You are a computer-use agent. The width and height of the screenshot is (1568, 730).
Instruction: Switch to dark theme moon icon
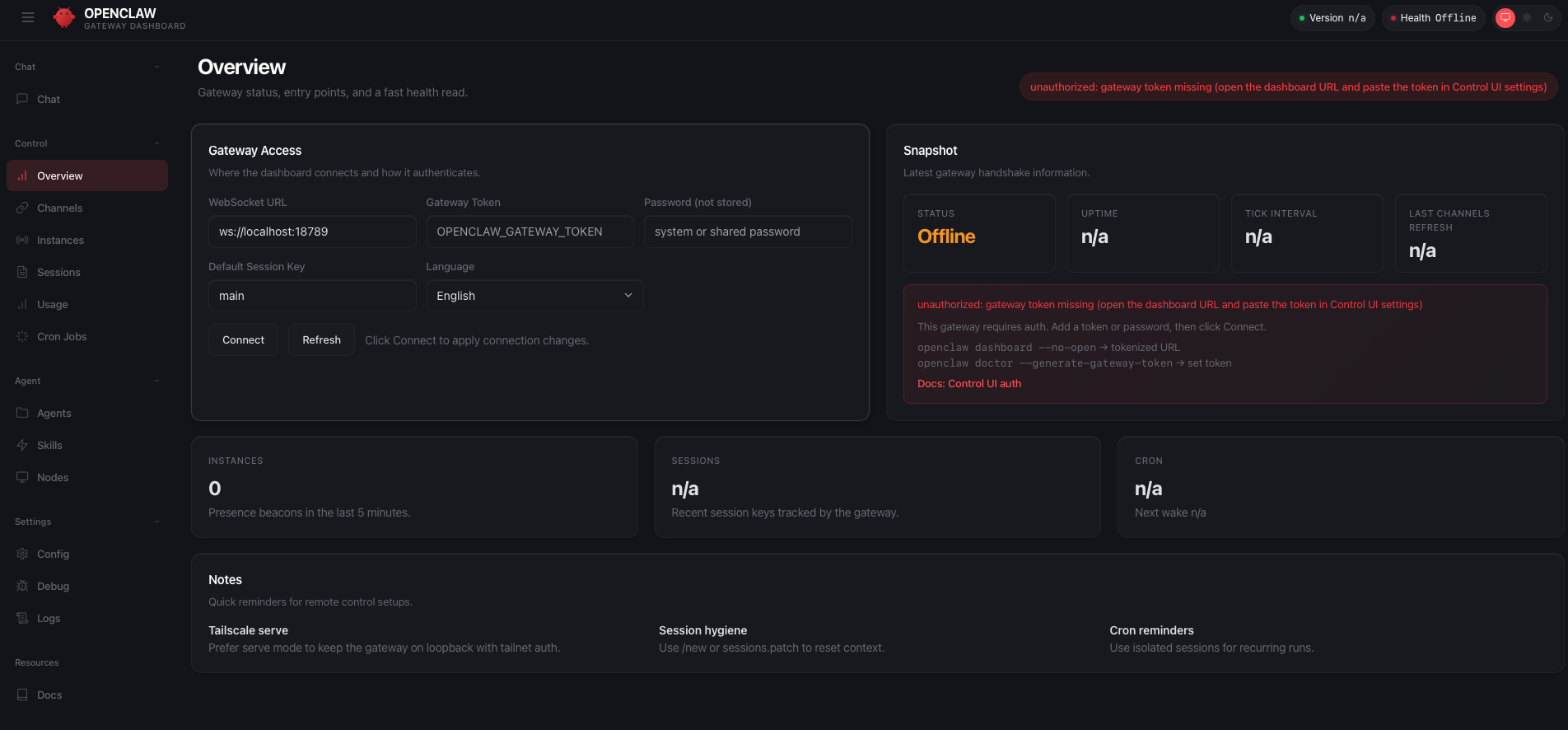1548,17
